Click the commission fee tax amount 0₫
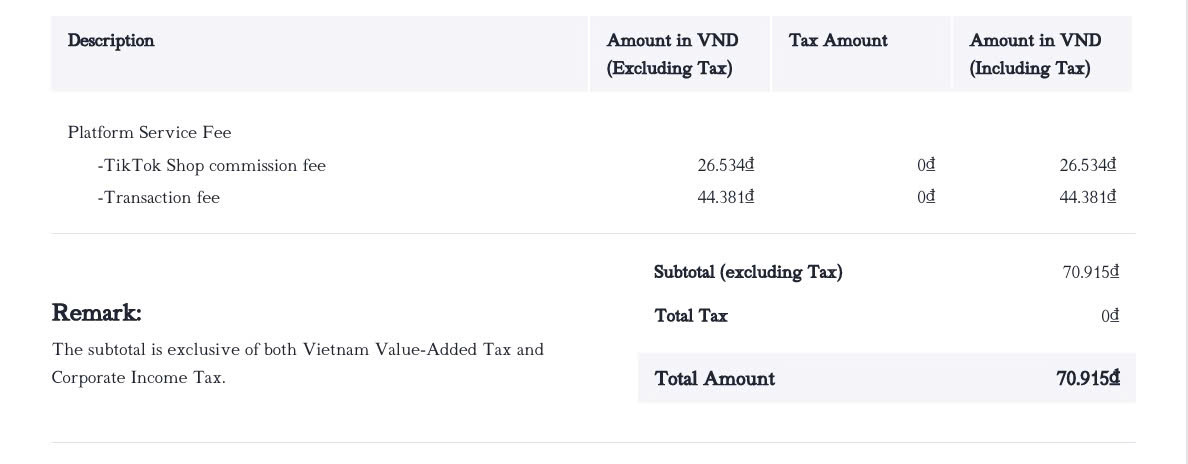The width and height of the screenshot is (1188, 464). (x=926, y=165)
